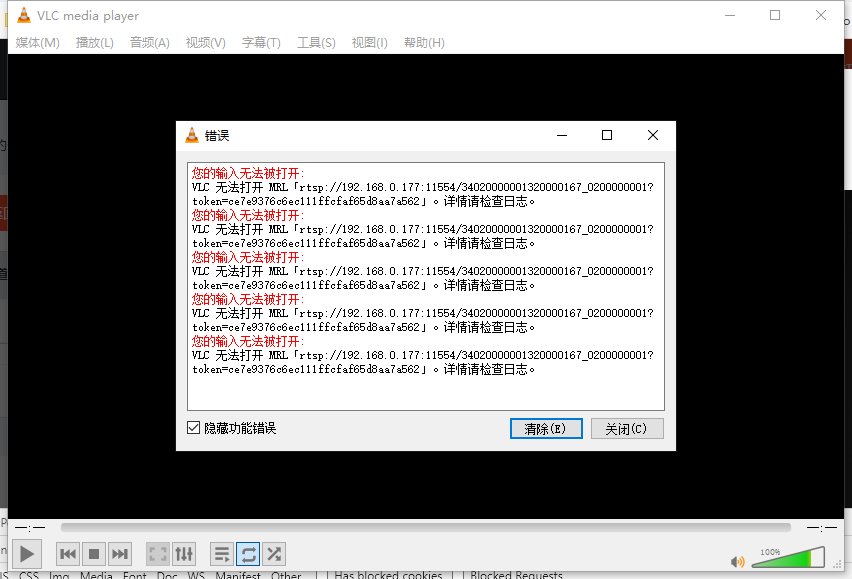
Task: Toggle random shuffle playback
Action: coord(274,554)
